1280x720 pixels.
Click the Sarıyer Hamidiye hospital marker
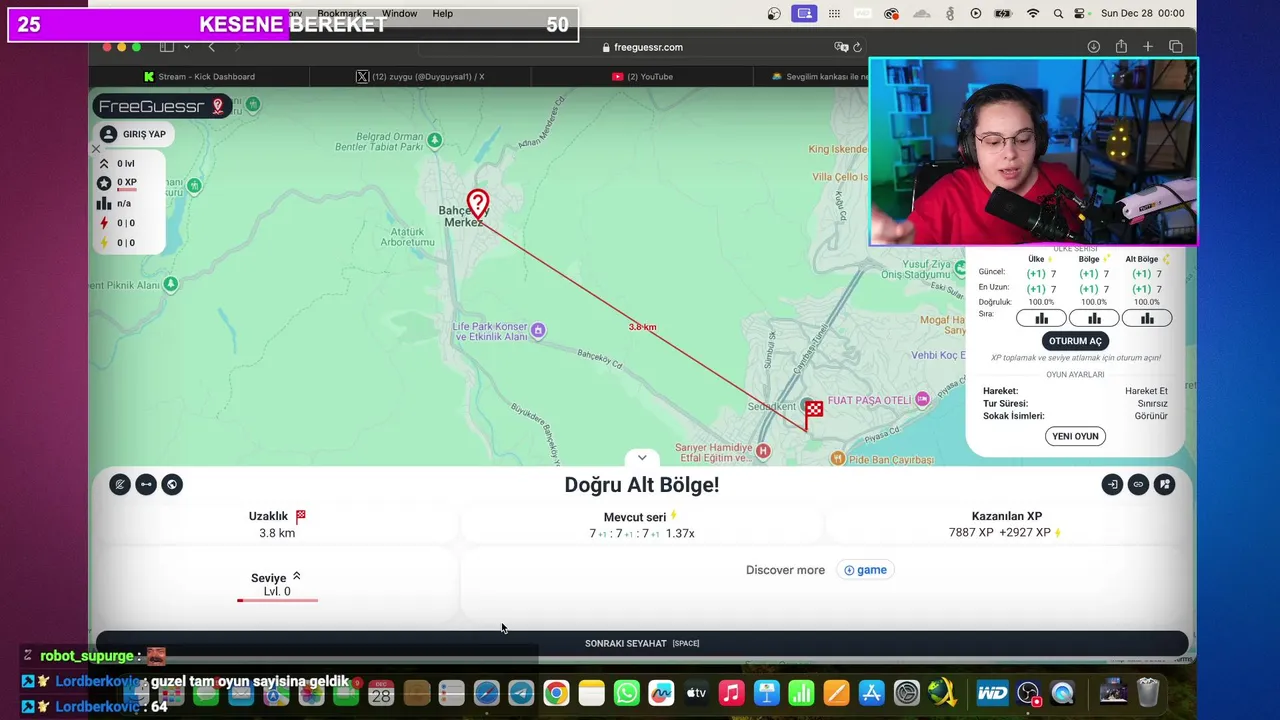[763, 451]
